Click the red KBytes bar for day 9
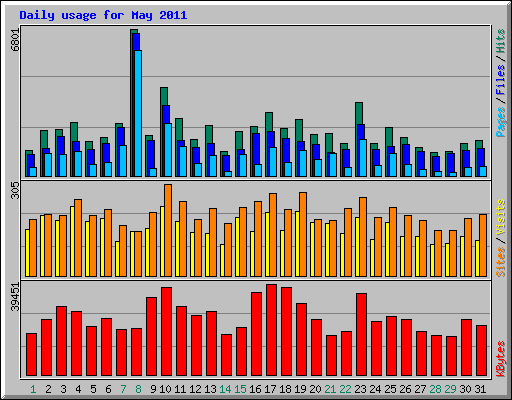 pos(151,337)
